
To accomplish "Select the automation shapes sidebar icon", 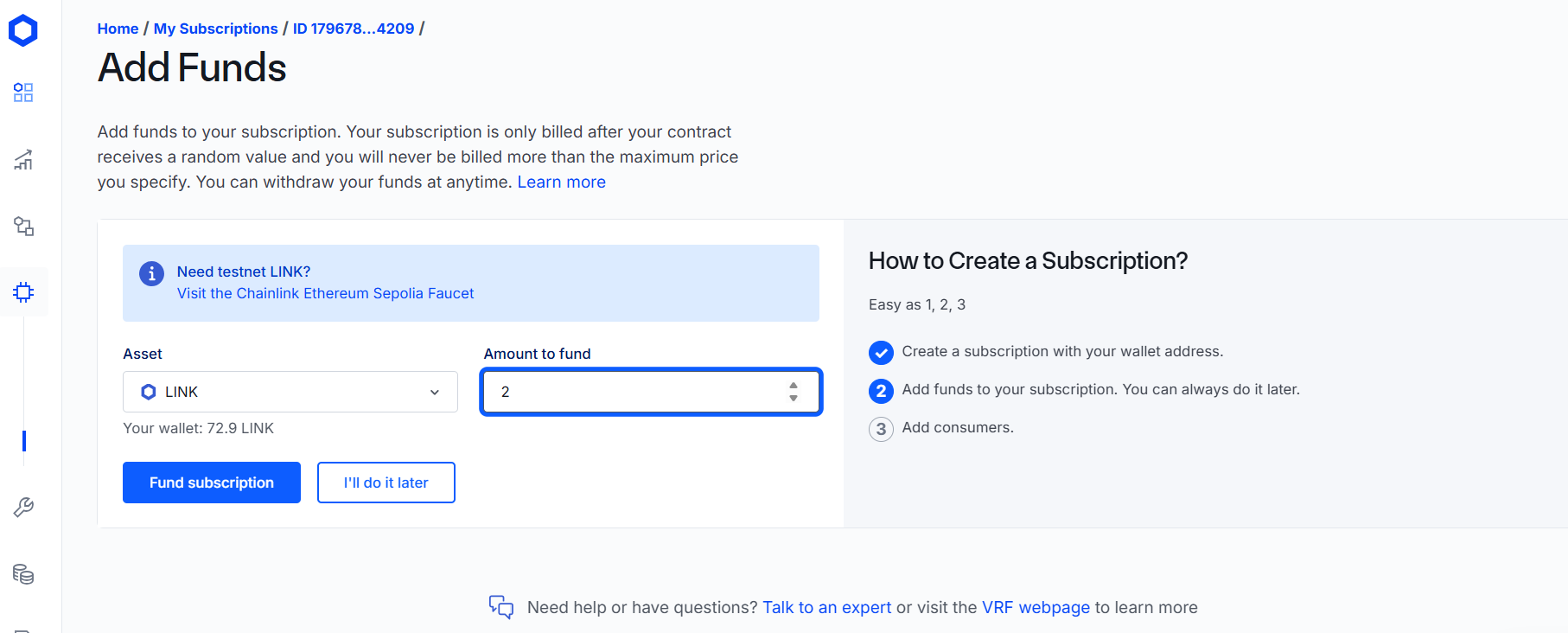I will [23, 226].
